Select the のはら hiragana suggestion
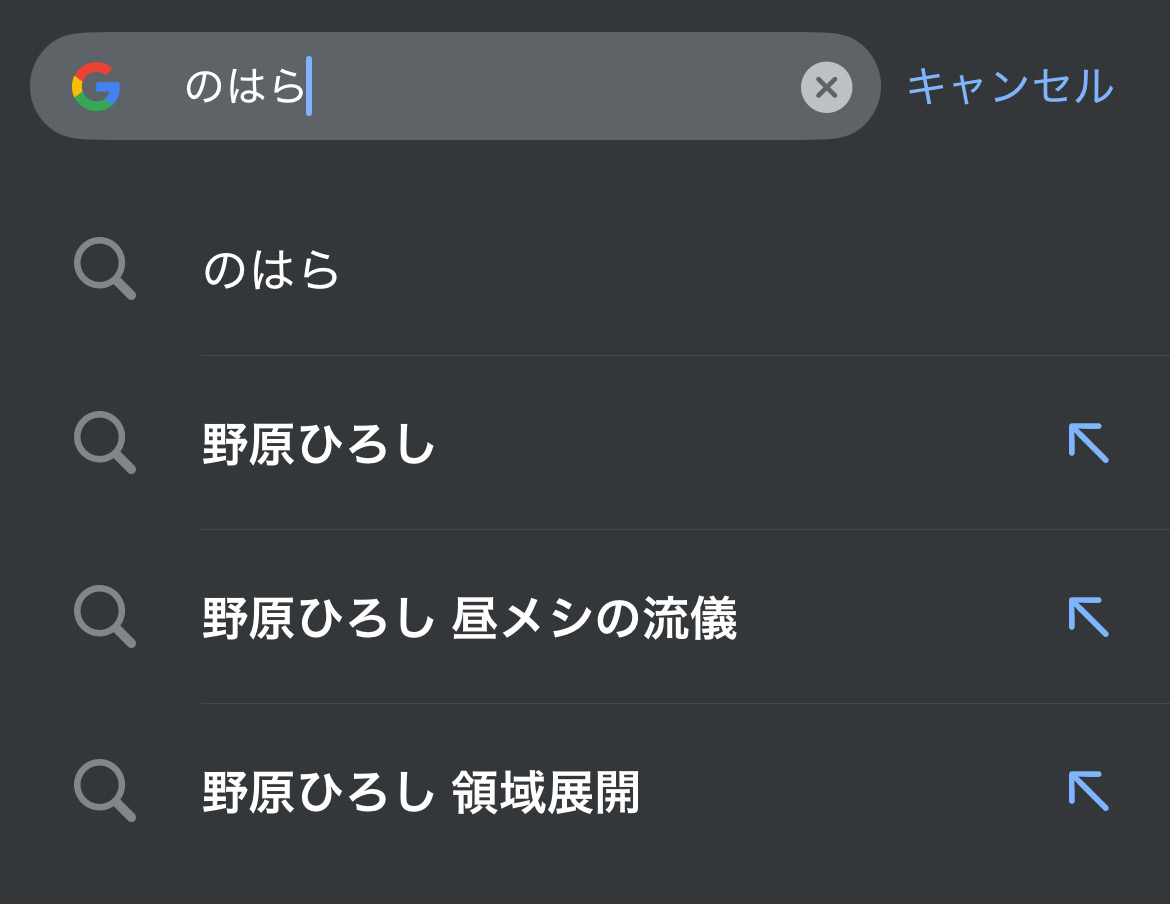 pyautogui.click(x=272, y=270)
